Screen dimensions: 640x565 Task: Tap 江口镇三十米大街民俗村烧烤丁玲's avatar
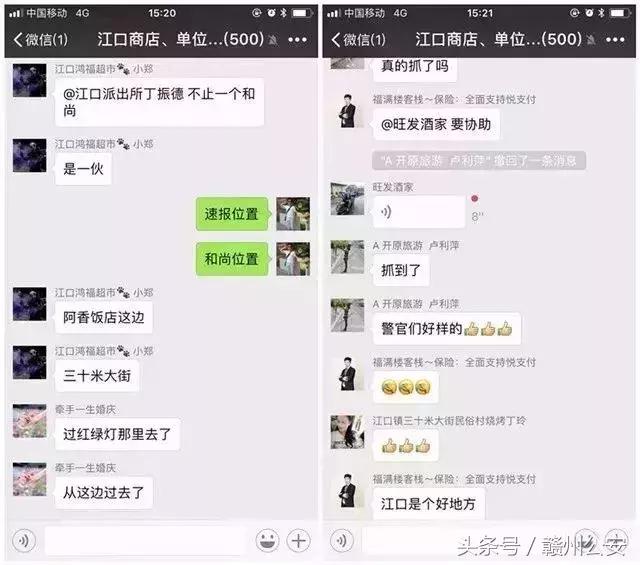(347, 432)
